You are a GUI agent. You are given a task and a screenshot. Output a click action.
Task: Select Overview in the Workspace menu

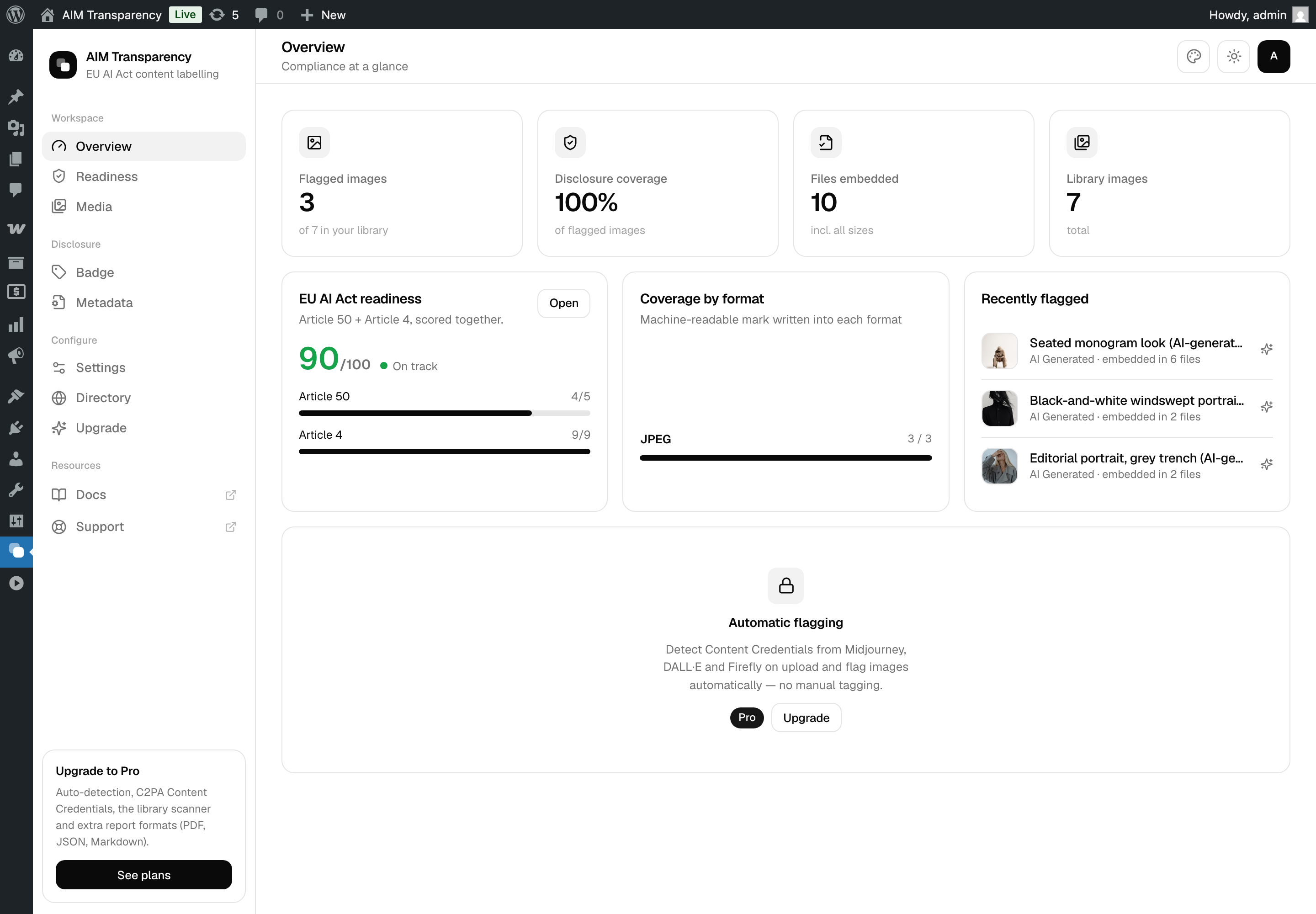tap(144, 146)
